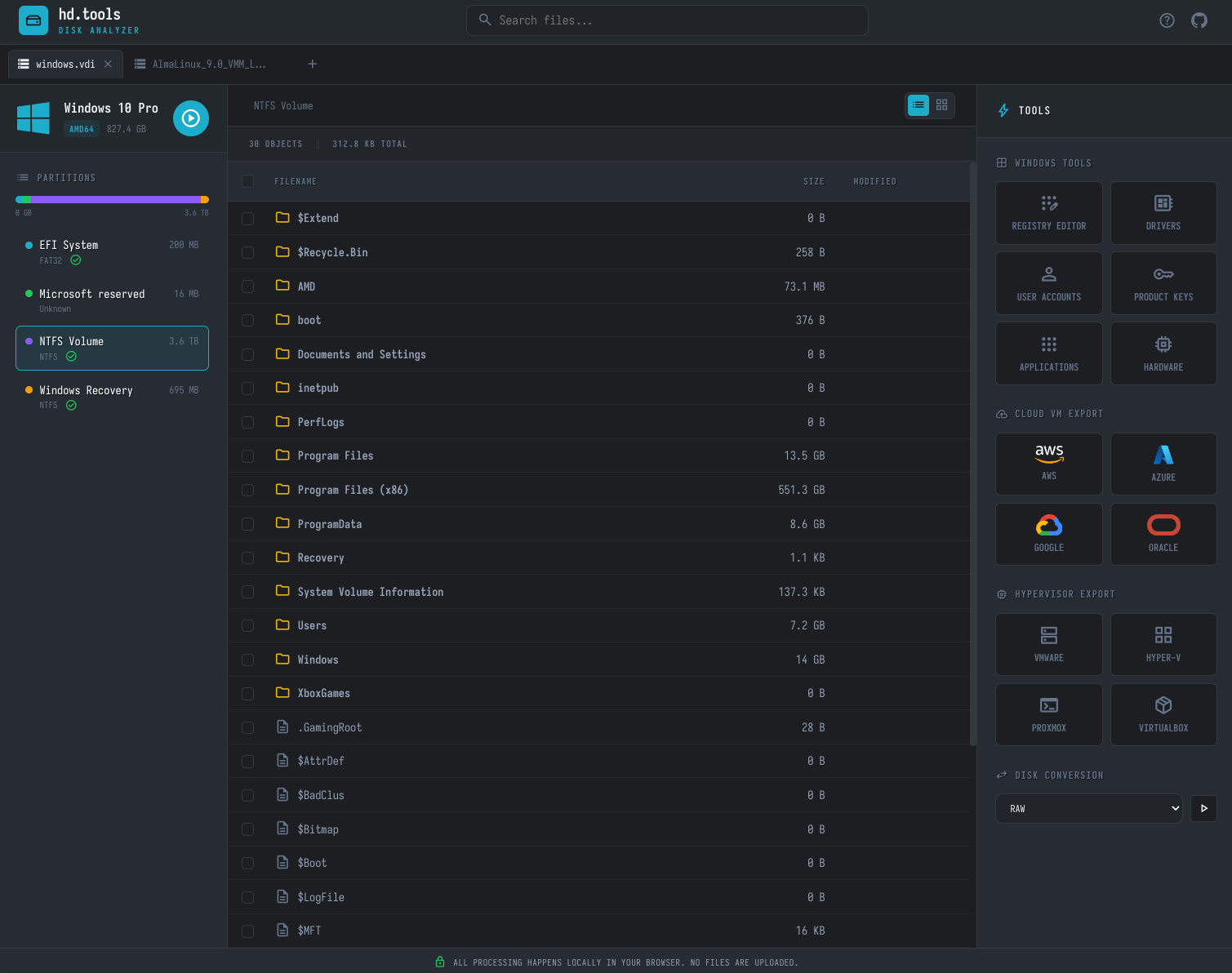Image resolution: width=1232 pixels, height=973 pixels.
Task: Open the Product Keys tool
Action: click(1163, 282)
